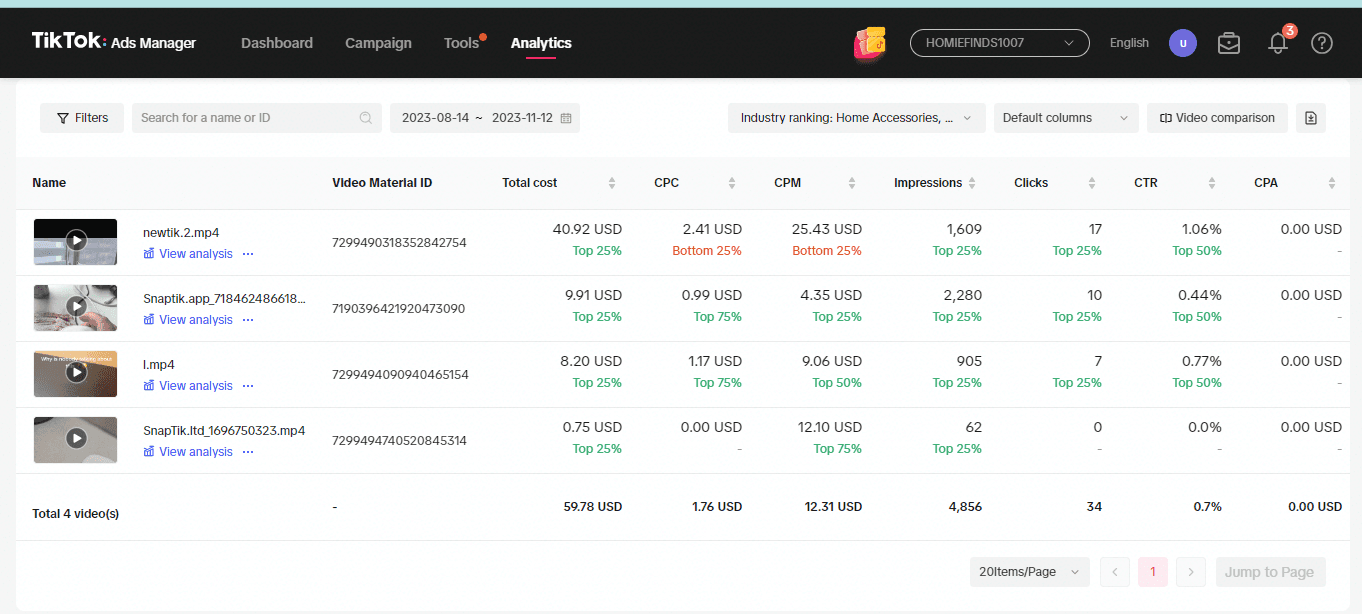Image resolution: width=1362 pixels, height=614 pixels.
Task: Click video ID 7299494740520845314
Action: [400, 441]
